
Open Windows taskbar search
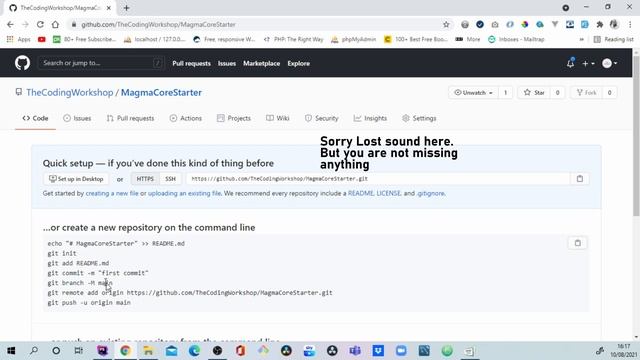pyautogui.click(x=34, y=351)
